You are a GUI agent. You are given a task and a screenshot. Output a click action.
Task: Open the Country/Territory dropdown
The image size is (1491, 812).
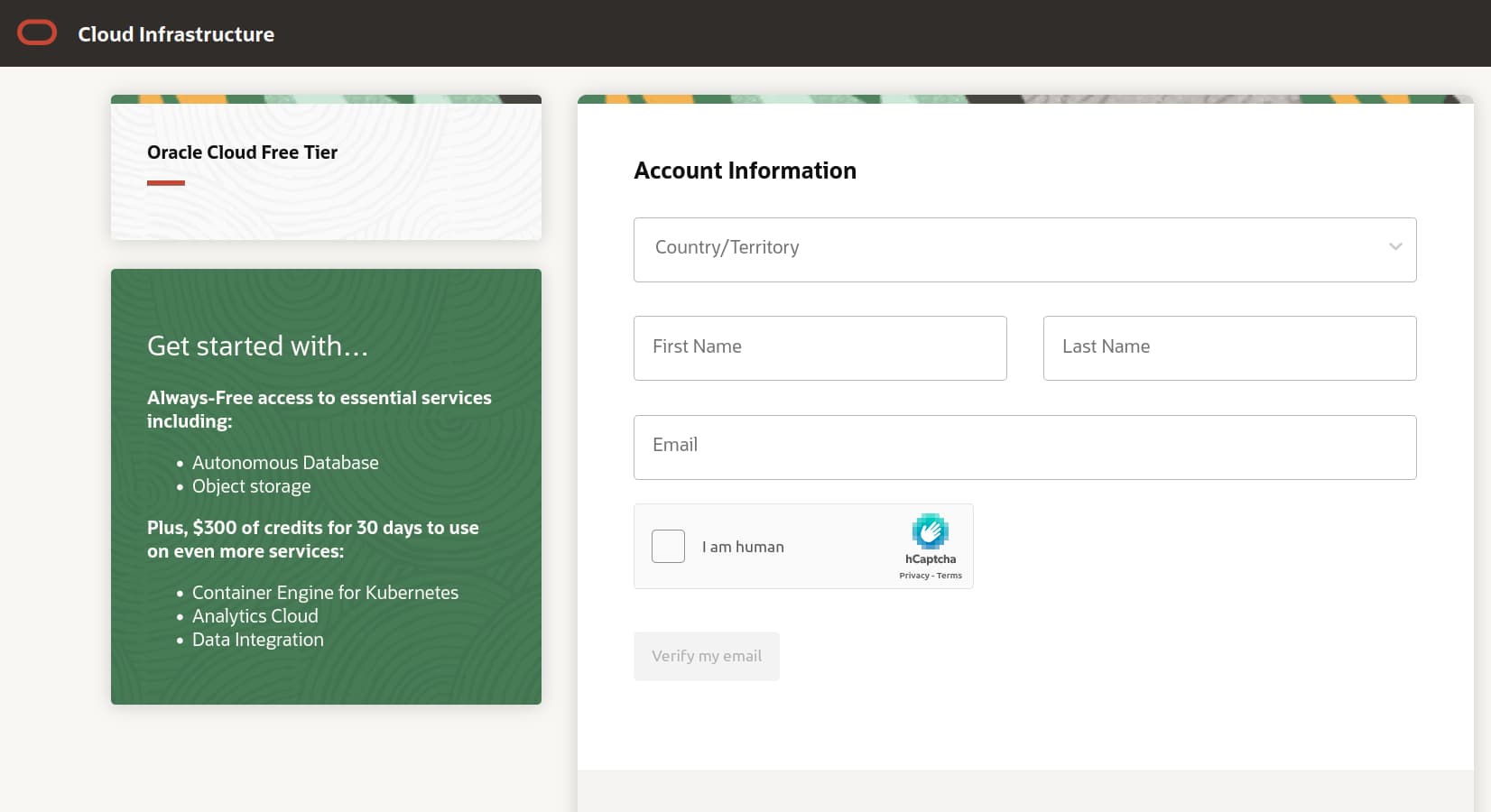click(x=1024, y=250)
